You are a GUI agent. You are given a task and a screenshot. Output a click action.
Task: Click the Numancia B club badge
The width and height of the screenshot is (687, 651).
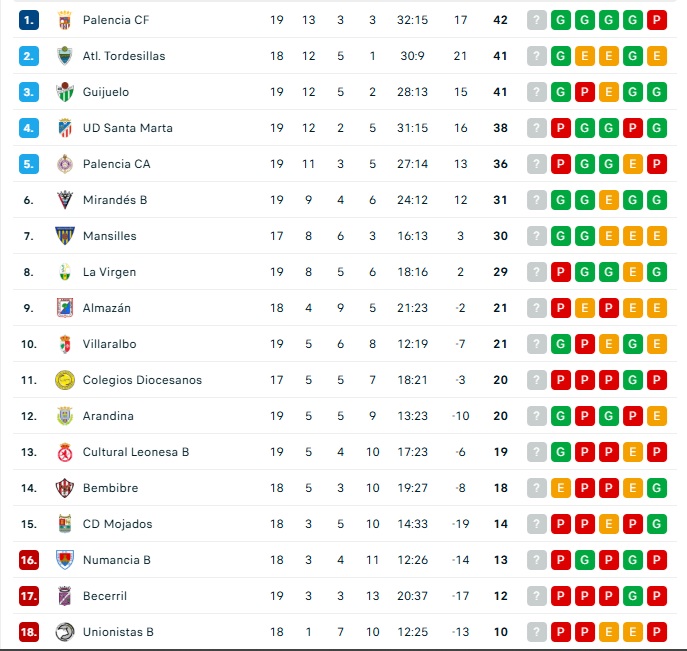(65, 560)
